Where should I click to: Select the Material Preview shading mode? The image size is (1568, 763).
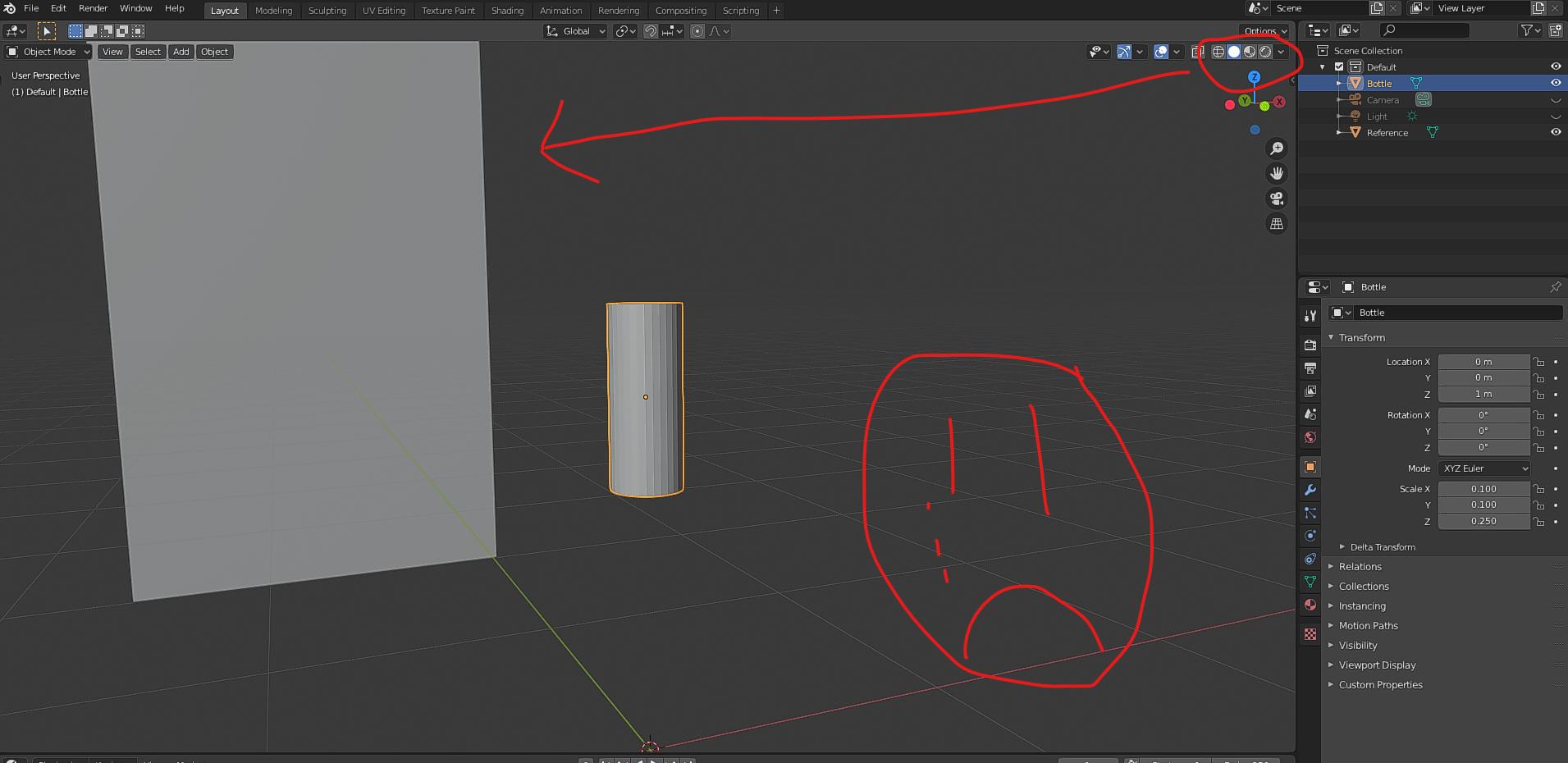pyautogui.click(x=1248, y=51)
